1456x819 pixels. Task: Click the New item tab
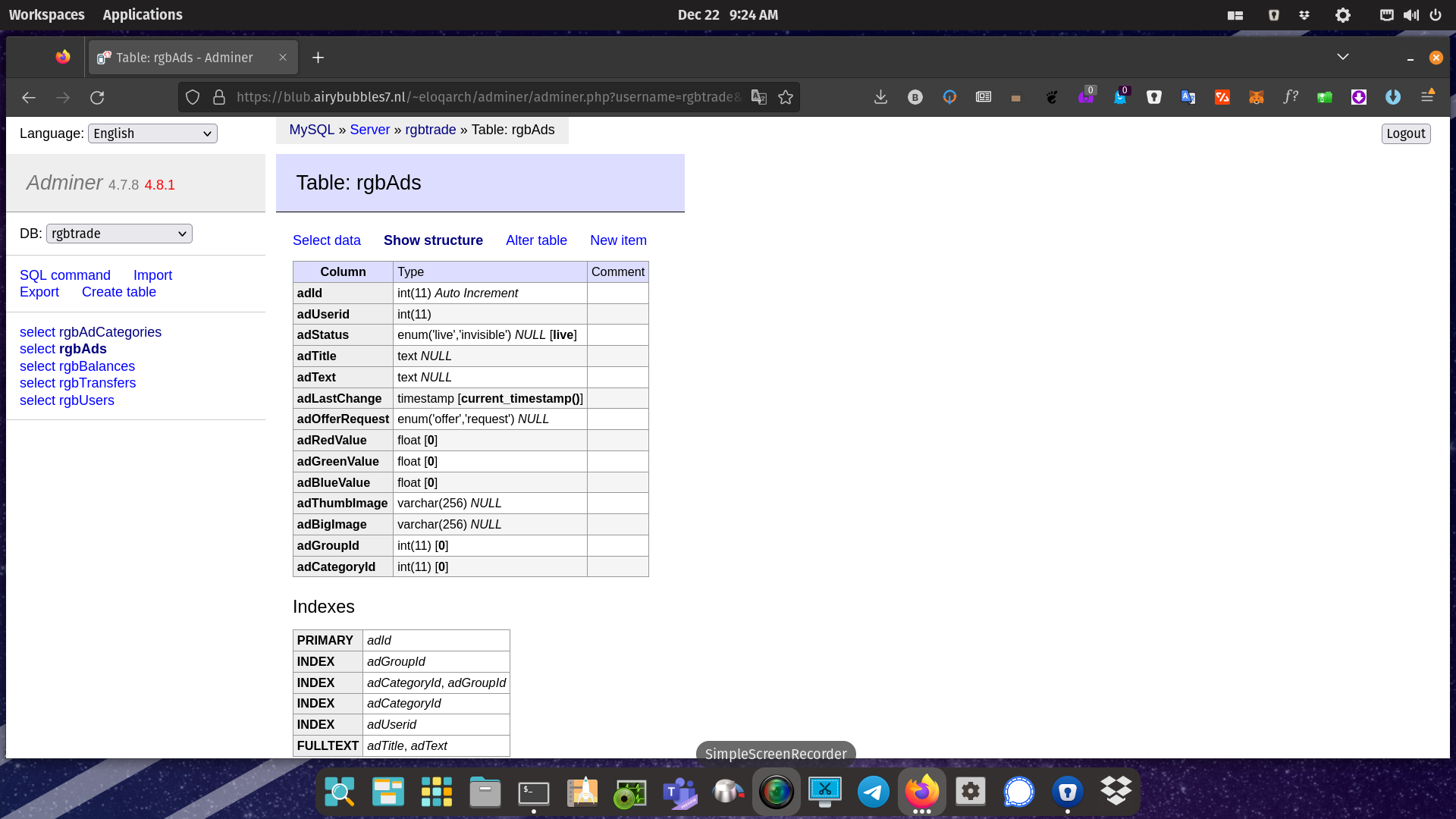pos(618,240)
